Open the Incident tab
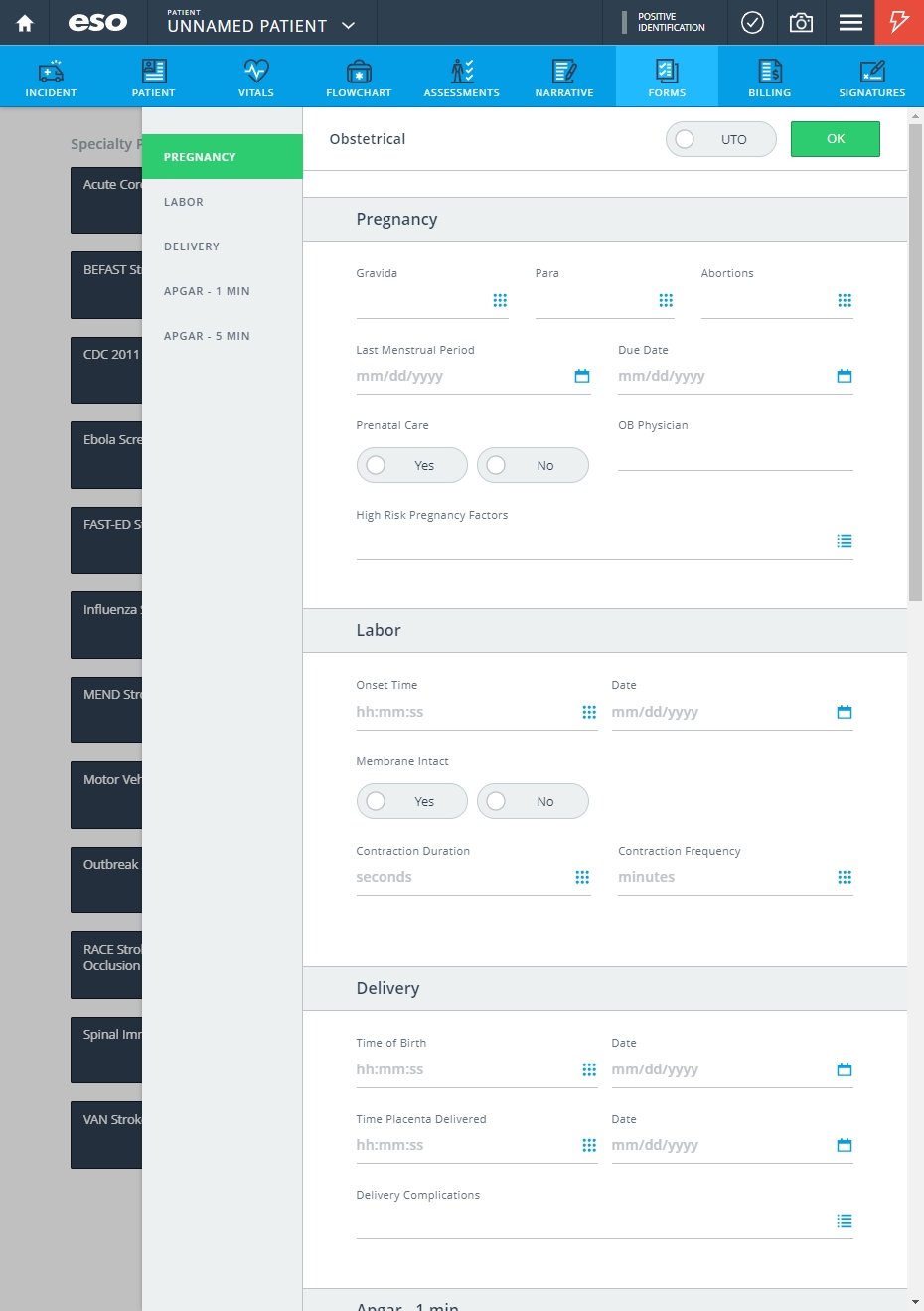The image size is (924, 1311). 51,77
